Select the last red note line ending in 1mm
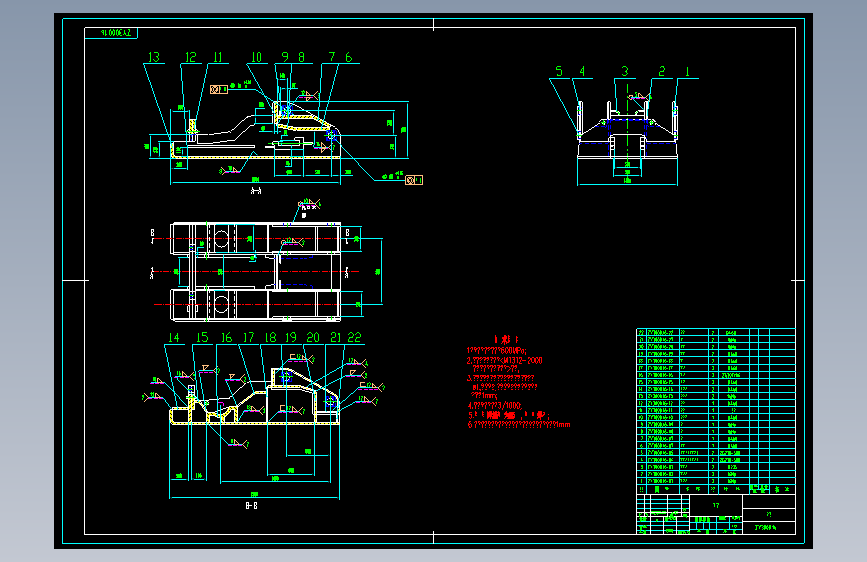The height and width of the screenshot is (562, 867). [x=519, y=425]
